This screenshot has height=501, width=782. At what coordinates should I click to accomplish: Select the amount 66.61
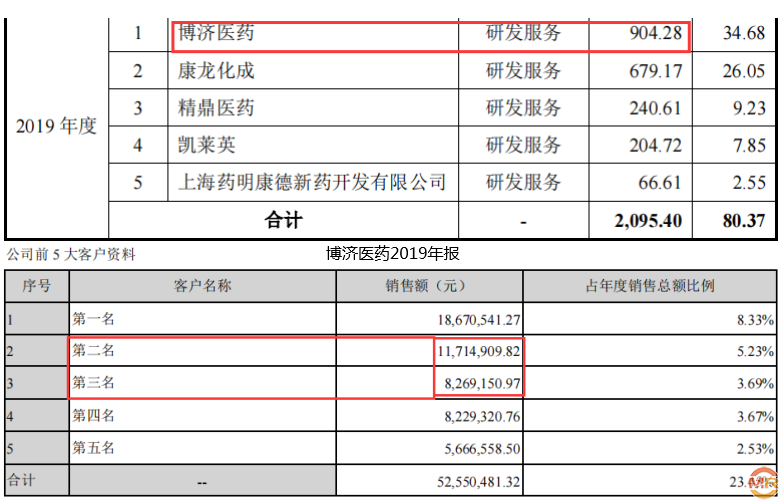tap(660, 183)
